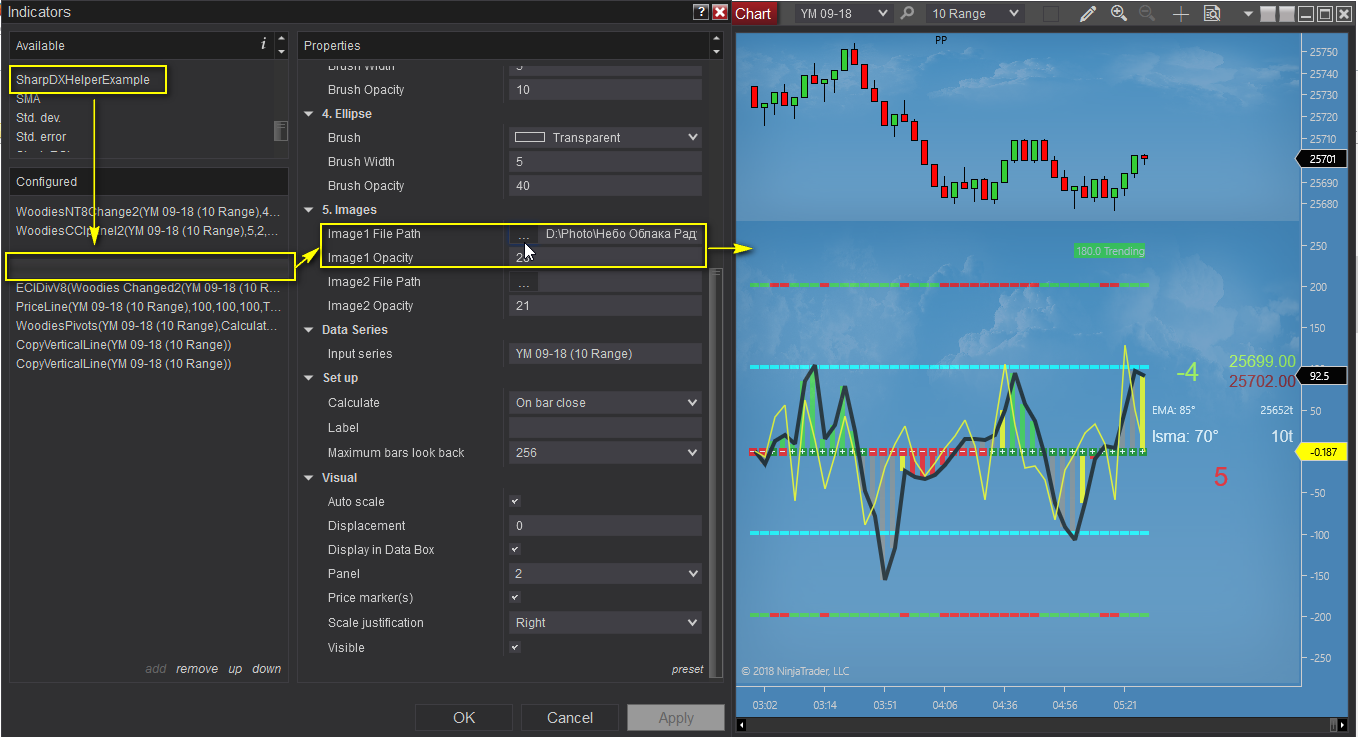Toggle Display in Data Box checkbox
1358x737 pixels.
click(x=514, y=550)
